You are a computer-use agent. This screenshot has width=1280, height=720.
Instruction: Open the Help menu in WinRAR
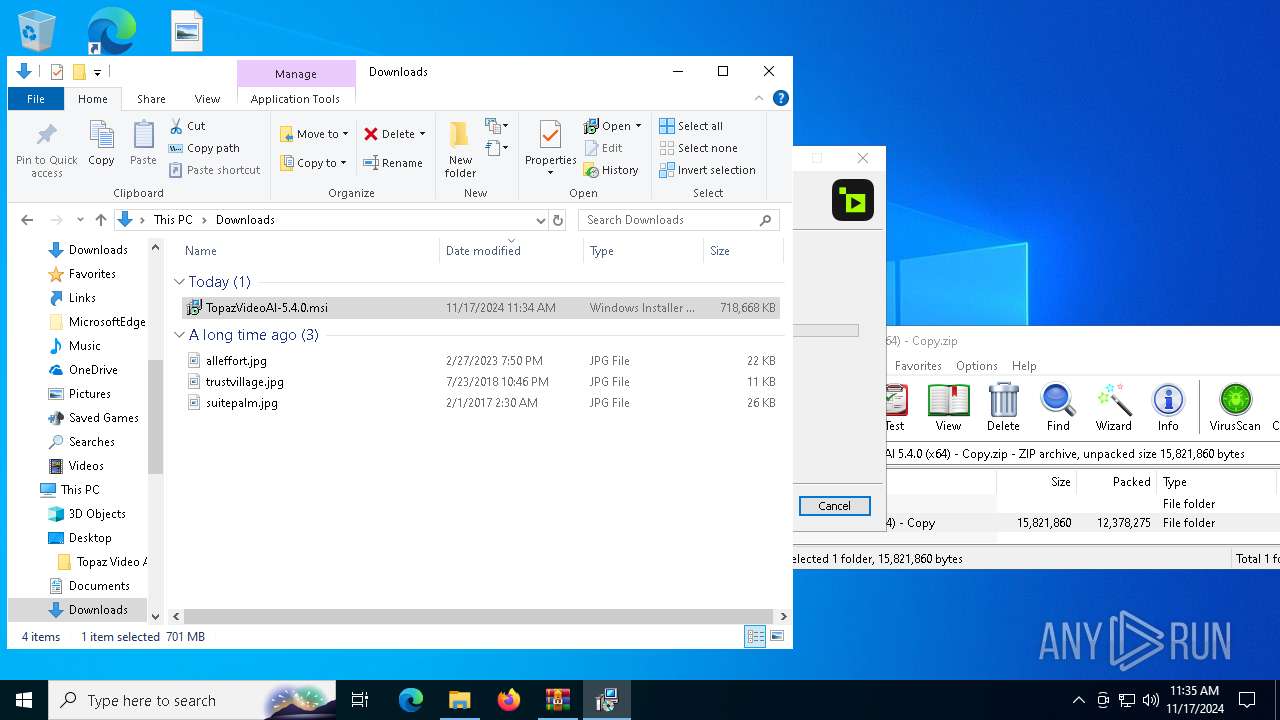click(1024, 366)
